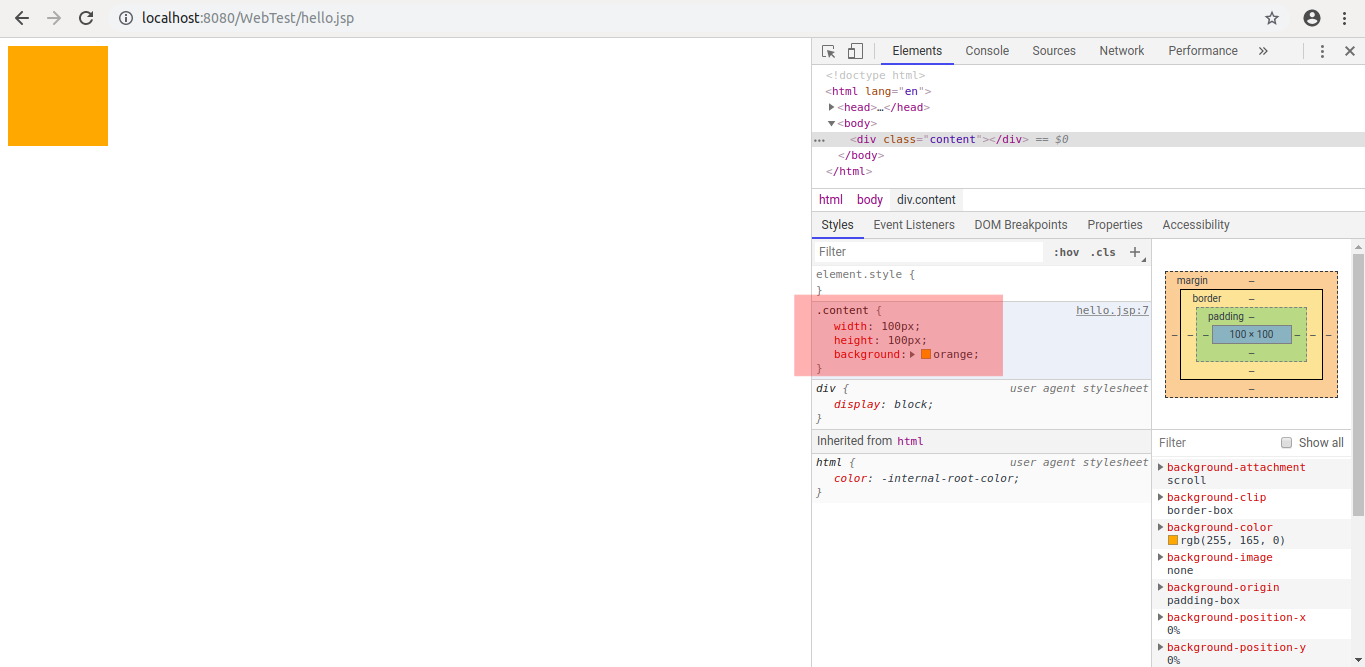
Task: Open the Properties sub-tab
Action: (1115, 225)
